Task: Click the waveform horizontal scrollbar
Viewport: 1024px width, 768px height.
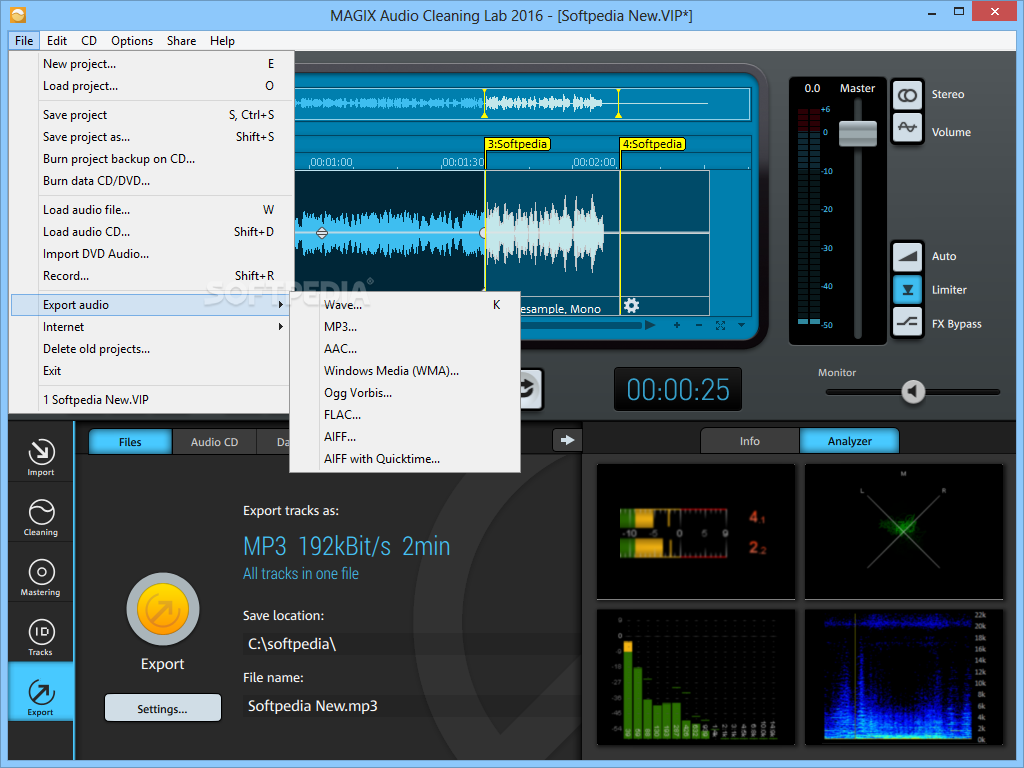Action: [581, 325]
